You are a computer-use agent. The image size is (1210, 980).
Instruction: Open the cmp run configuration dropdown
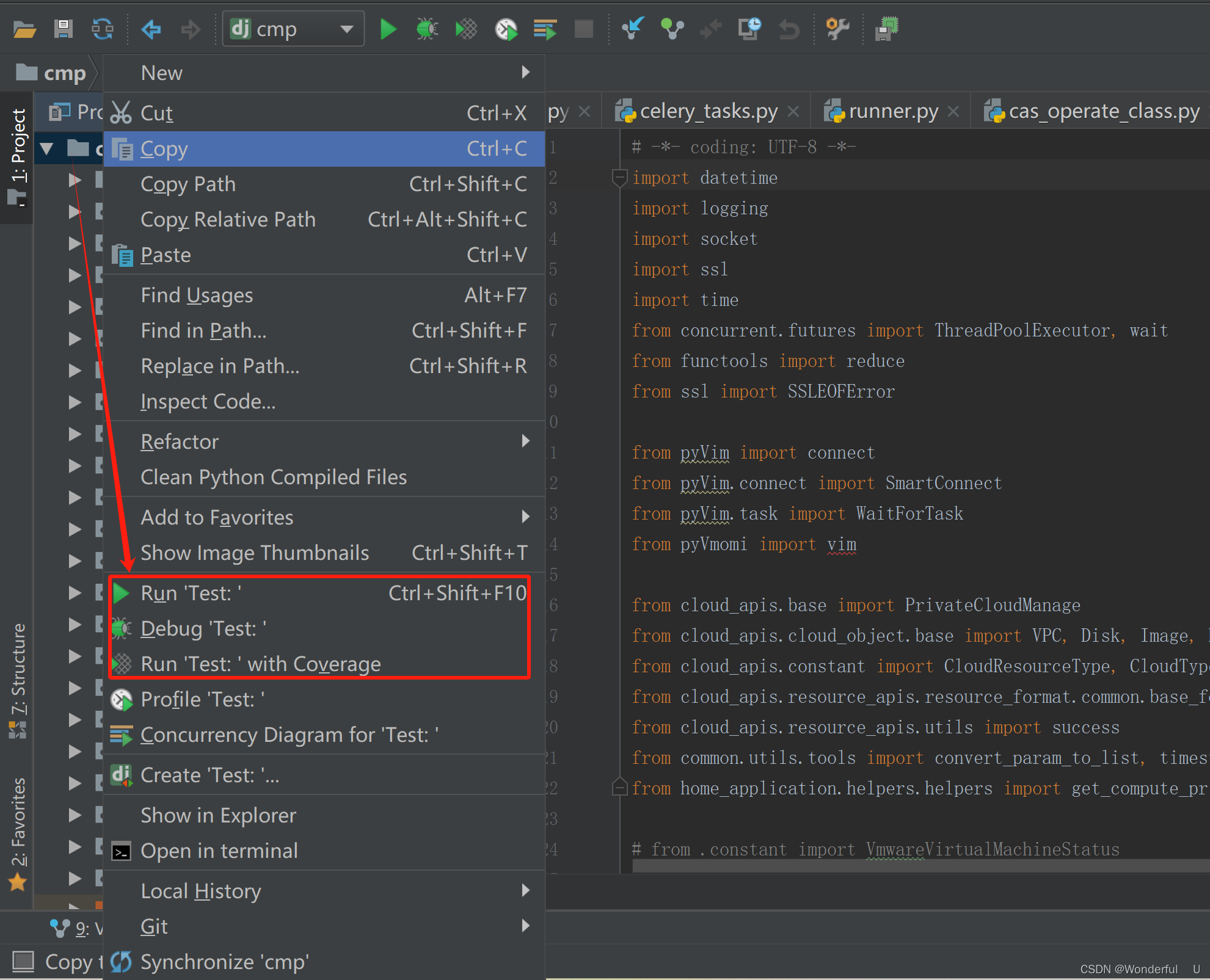tap(293, 29)
